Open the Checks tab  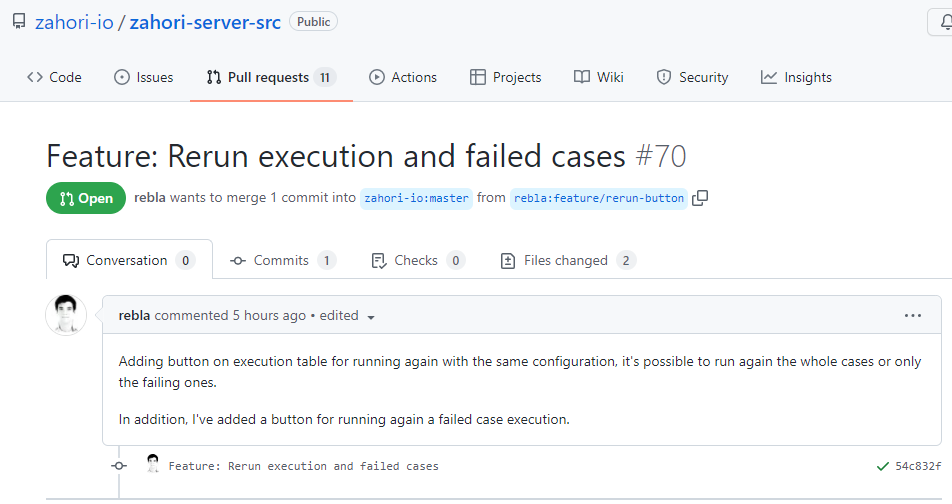418,261
